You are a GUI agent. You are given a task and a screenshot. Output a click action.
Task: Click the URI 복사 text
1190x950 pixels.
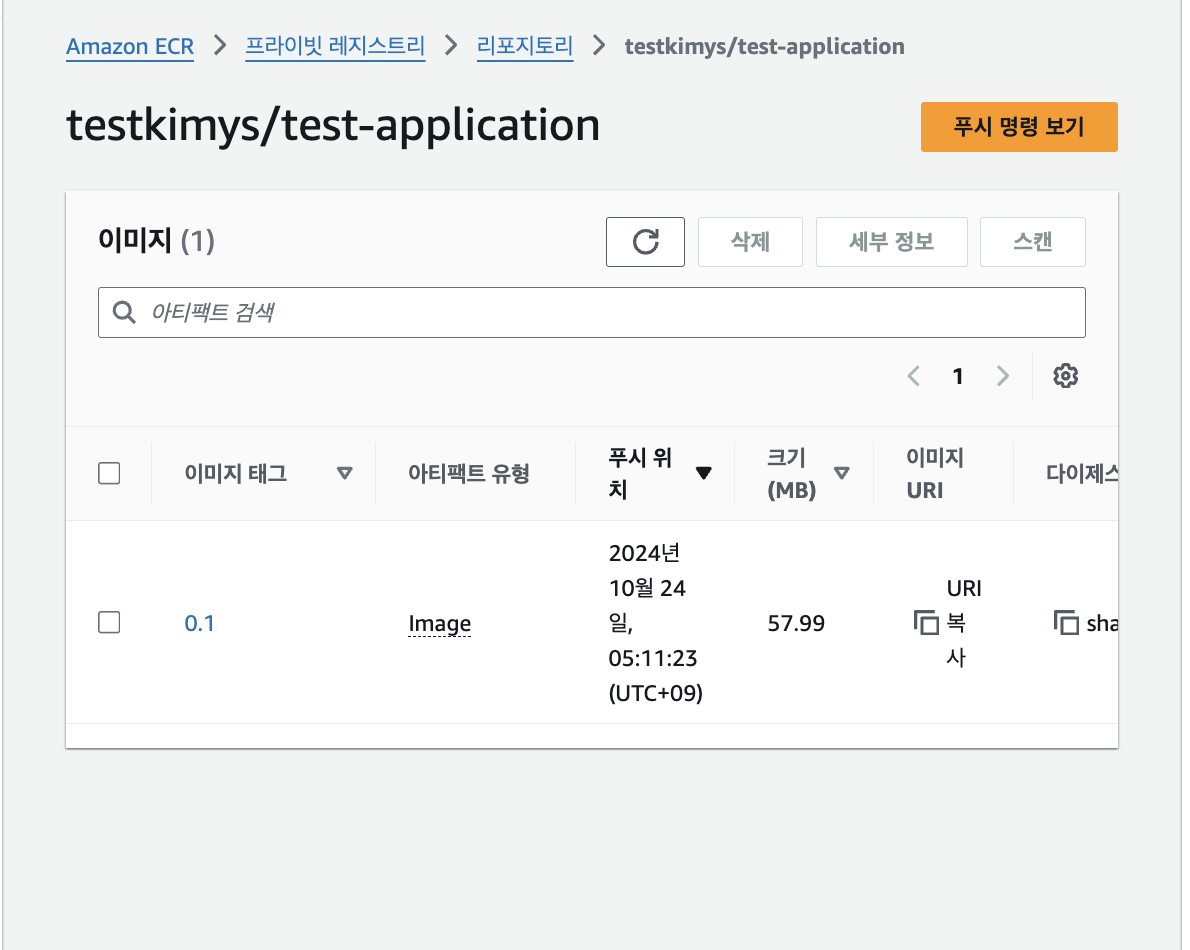coord(963,623)
